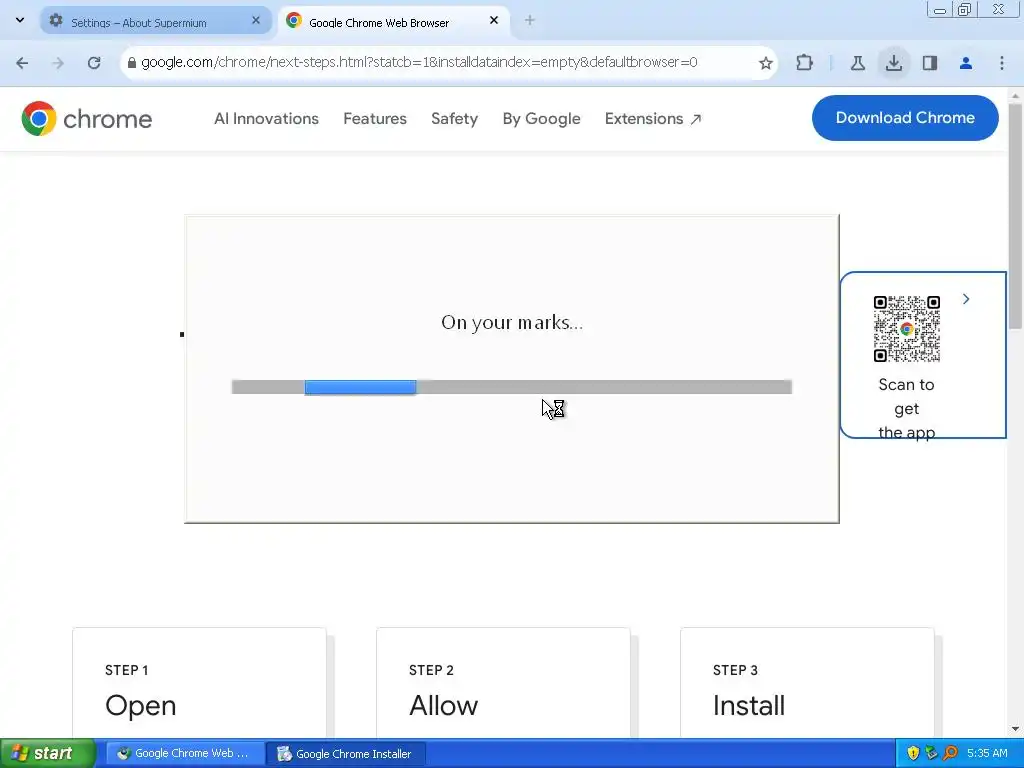Click the STEP 3 Install card
The height and width of the screenshot is (768, 1024).
coord(807,683)
